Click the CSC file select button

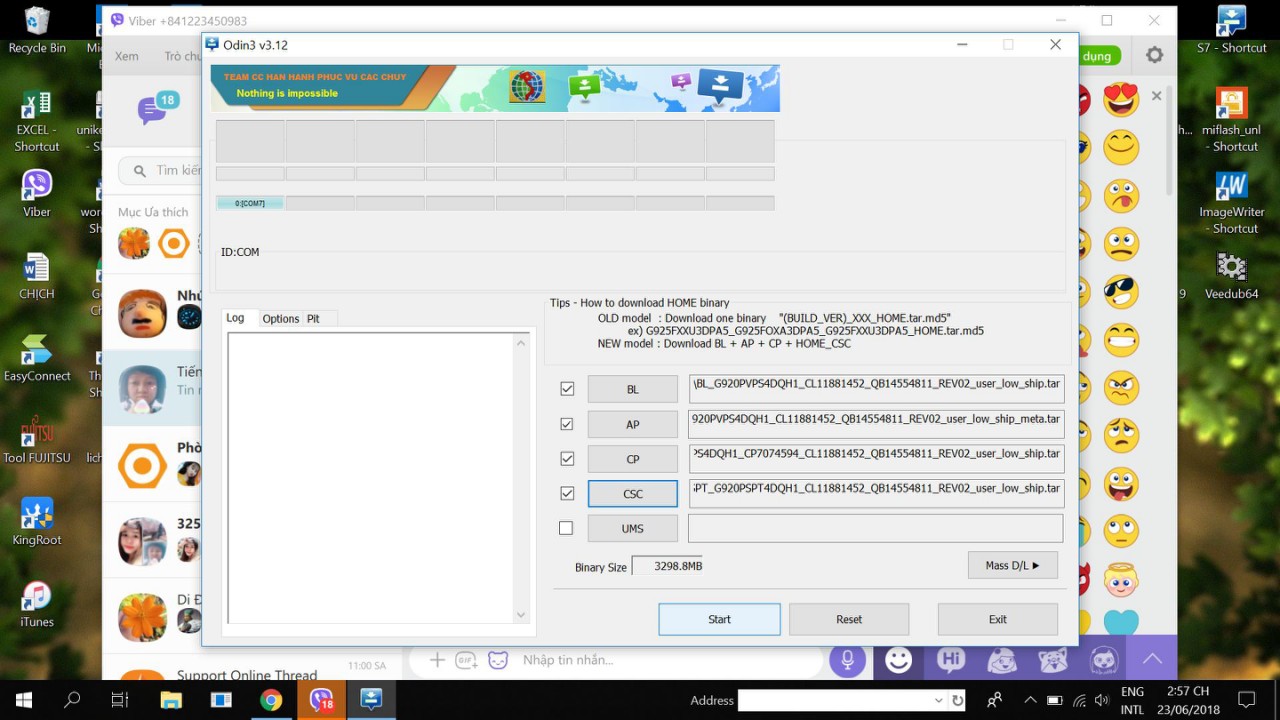[x=633, y=493]
